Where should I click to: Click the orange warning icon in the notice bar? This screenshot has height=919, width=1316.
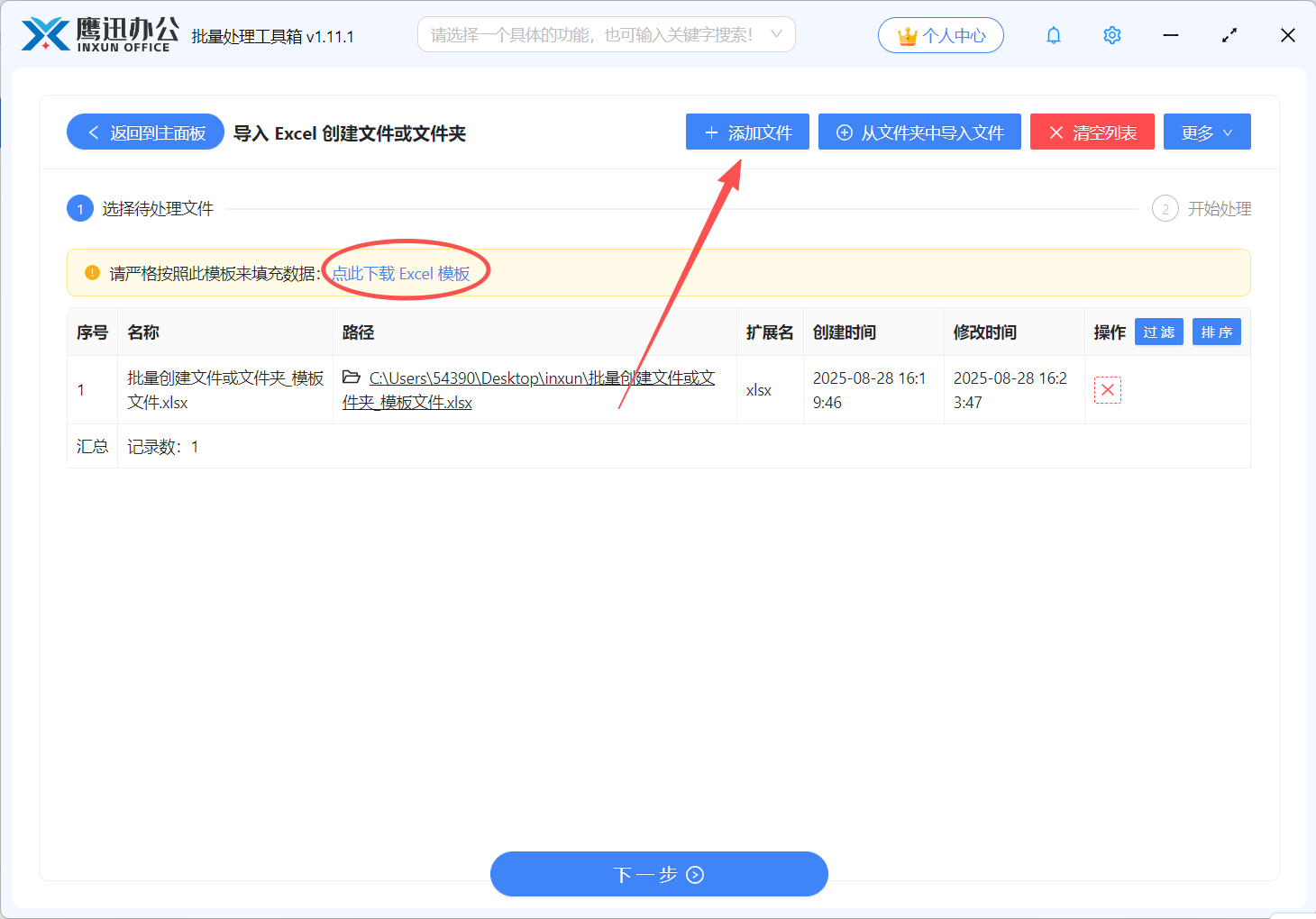click(92, 273)
